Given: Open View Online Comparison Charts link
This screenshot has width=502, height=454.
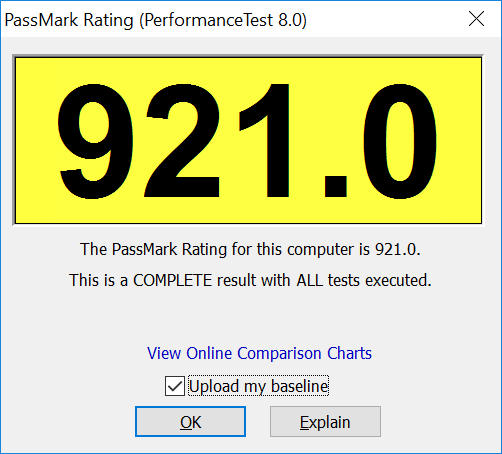Looking at the screenshot, I should pyautogui.click(x=259, y=353).
